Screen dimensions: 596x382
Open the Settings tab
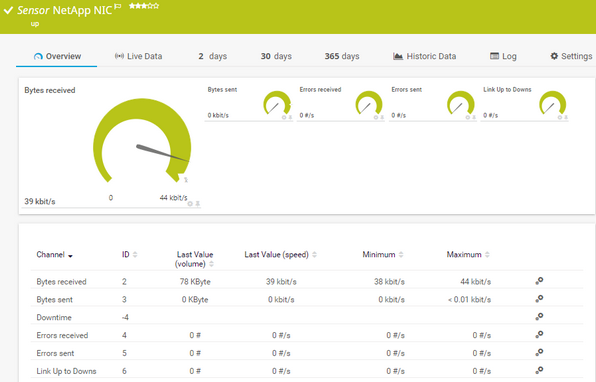pos(571,56)
